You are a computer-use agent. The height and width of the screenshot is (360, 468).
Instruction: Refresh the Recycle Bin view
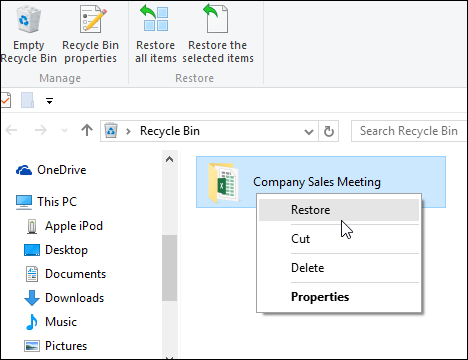click(x=329, y=131)
